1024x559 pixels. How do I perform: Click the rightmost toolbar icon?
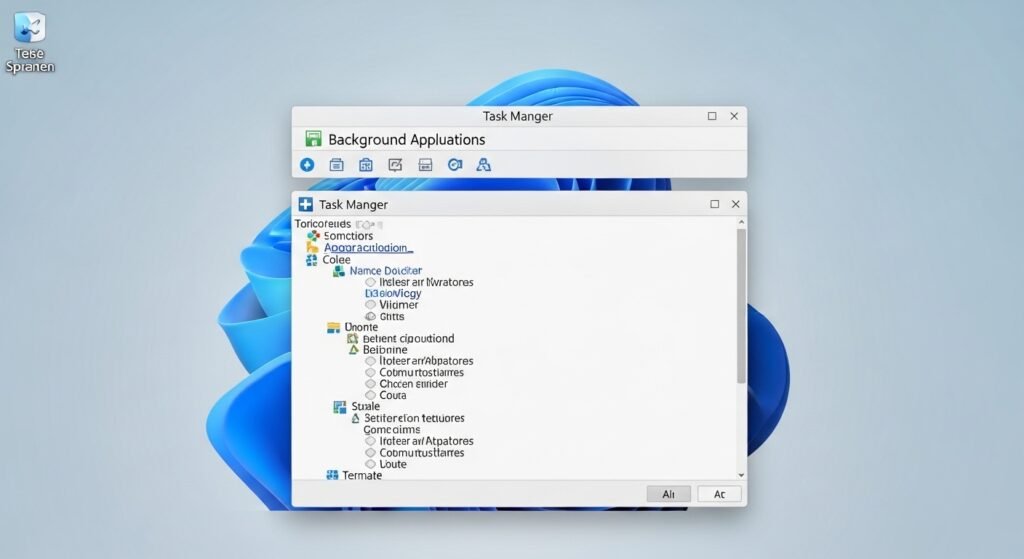coord(484,165)
